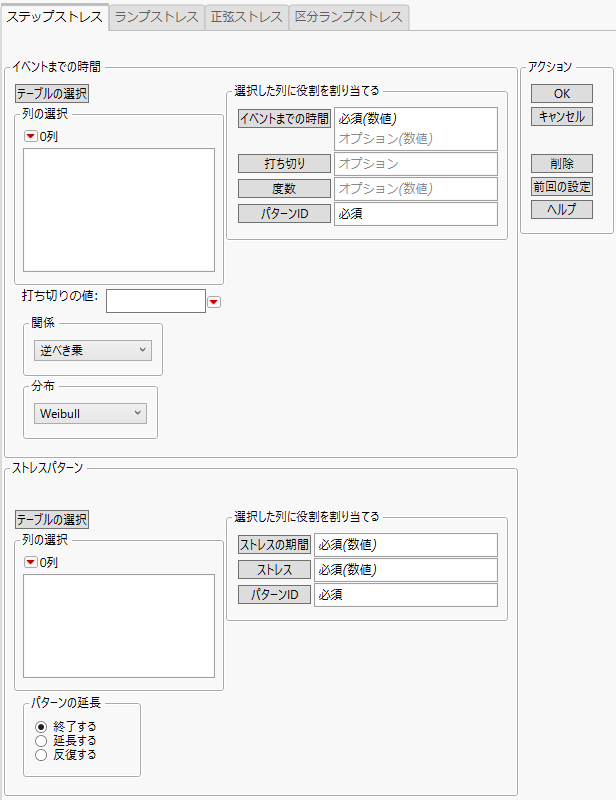Screen dimensions: 616x800
Task: Click ストレス role button
Action: click(x=275, y=570)
